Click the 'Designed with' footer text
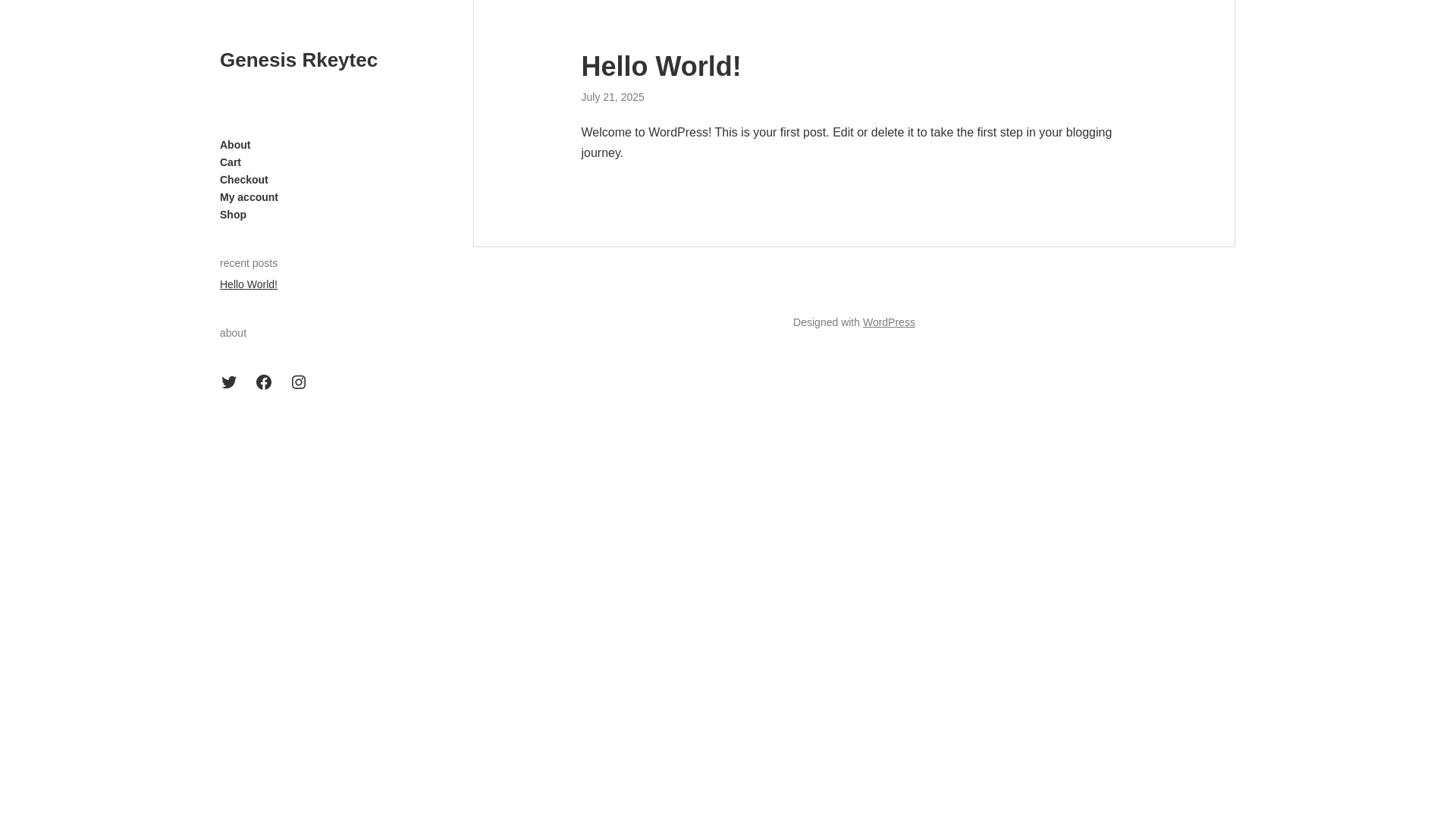This screenshot has height=819, width=1456. 827,322
